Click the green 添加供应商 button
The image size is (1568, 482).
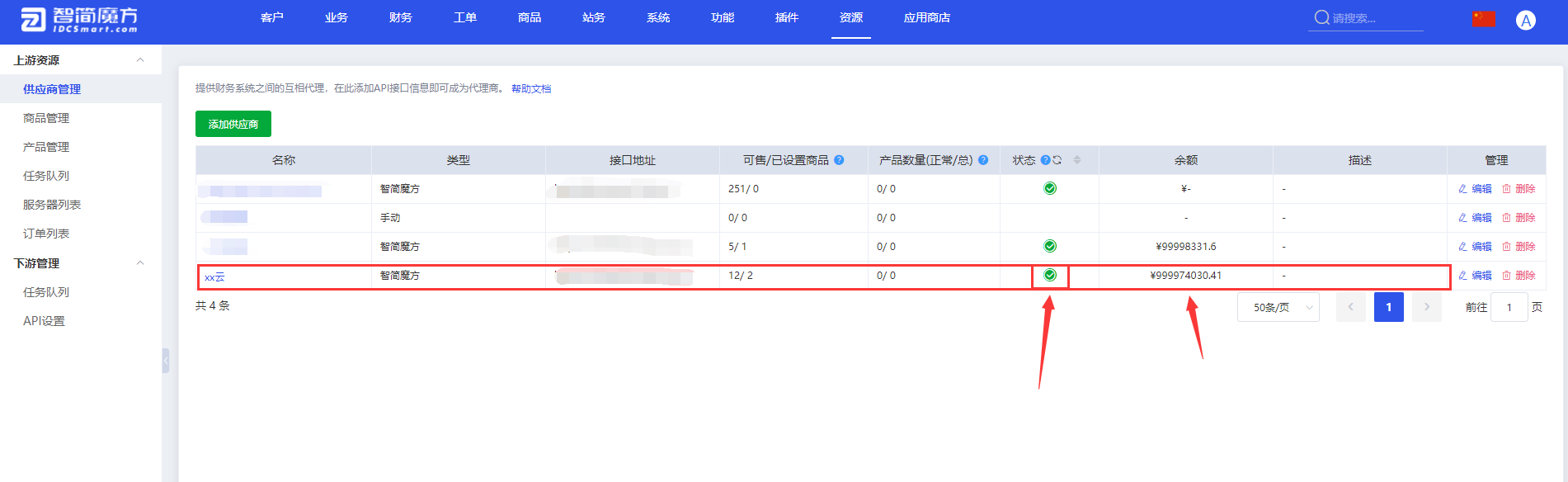(x=233, y=124)
